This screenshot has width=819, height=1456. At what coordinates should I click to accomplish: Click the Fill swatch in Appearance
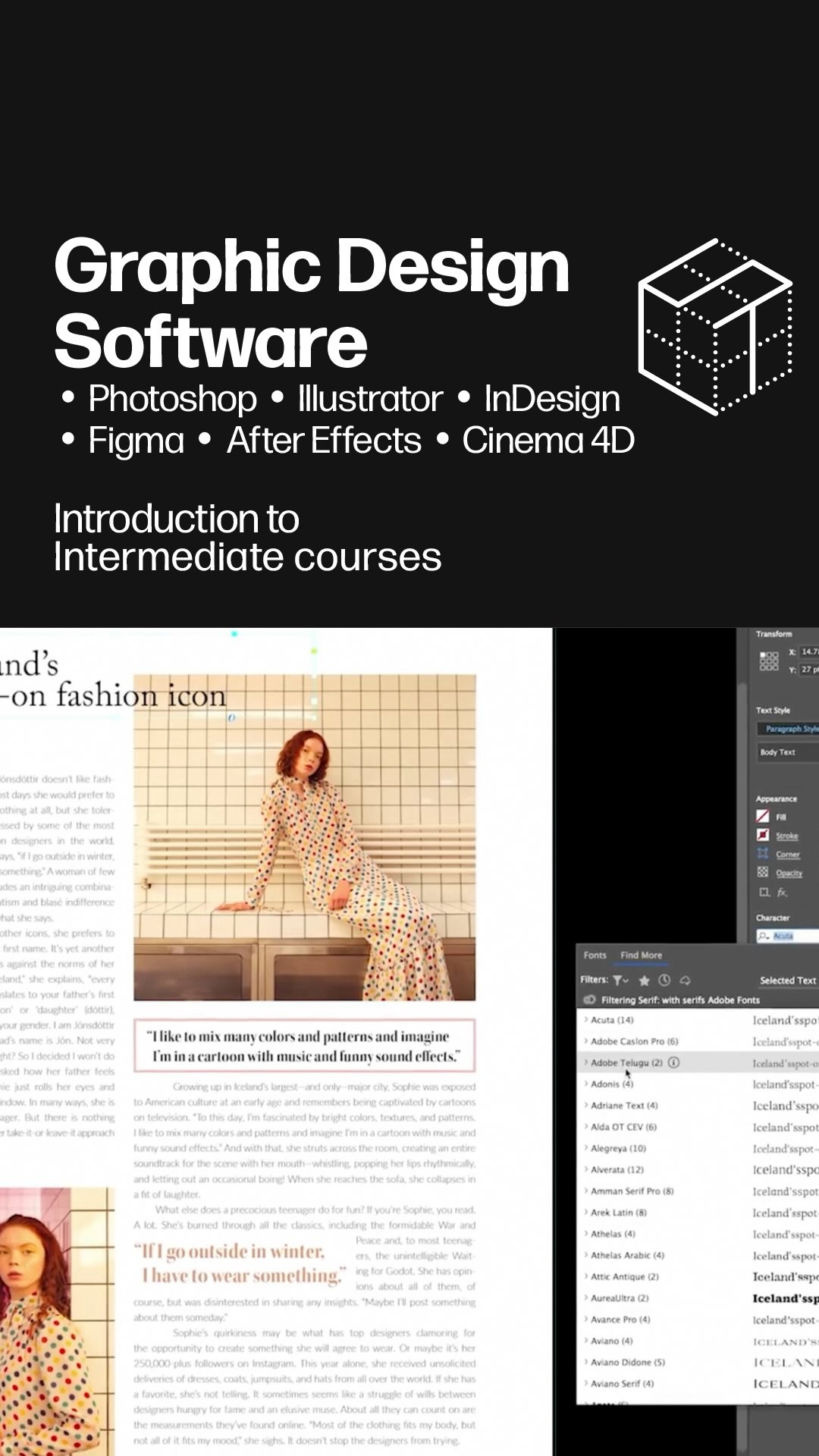[763, 817]
